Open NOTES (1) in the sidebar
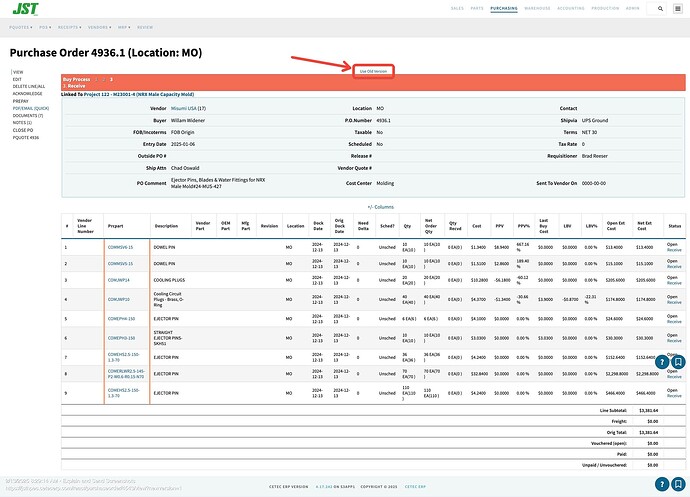 [22, 123]
